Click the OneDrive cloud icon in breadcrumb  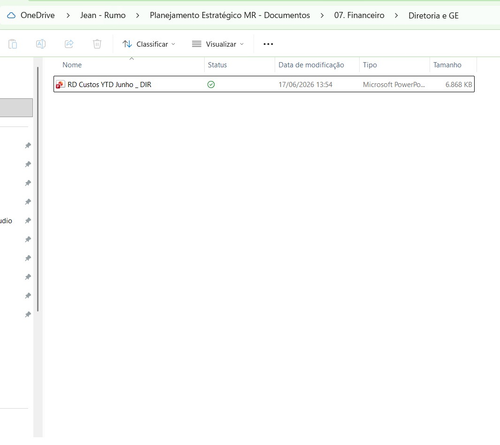[11, 15]
